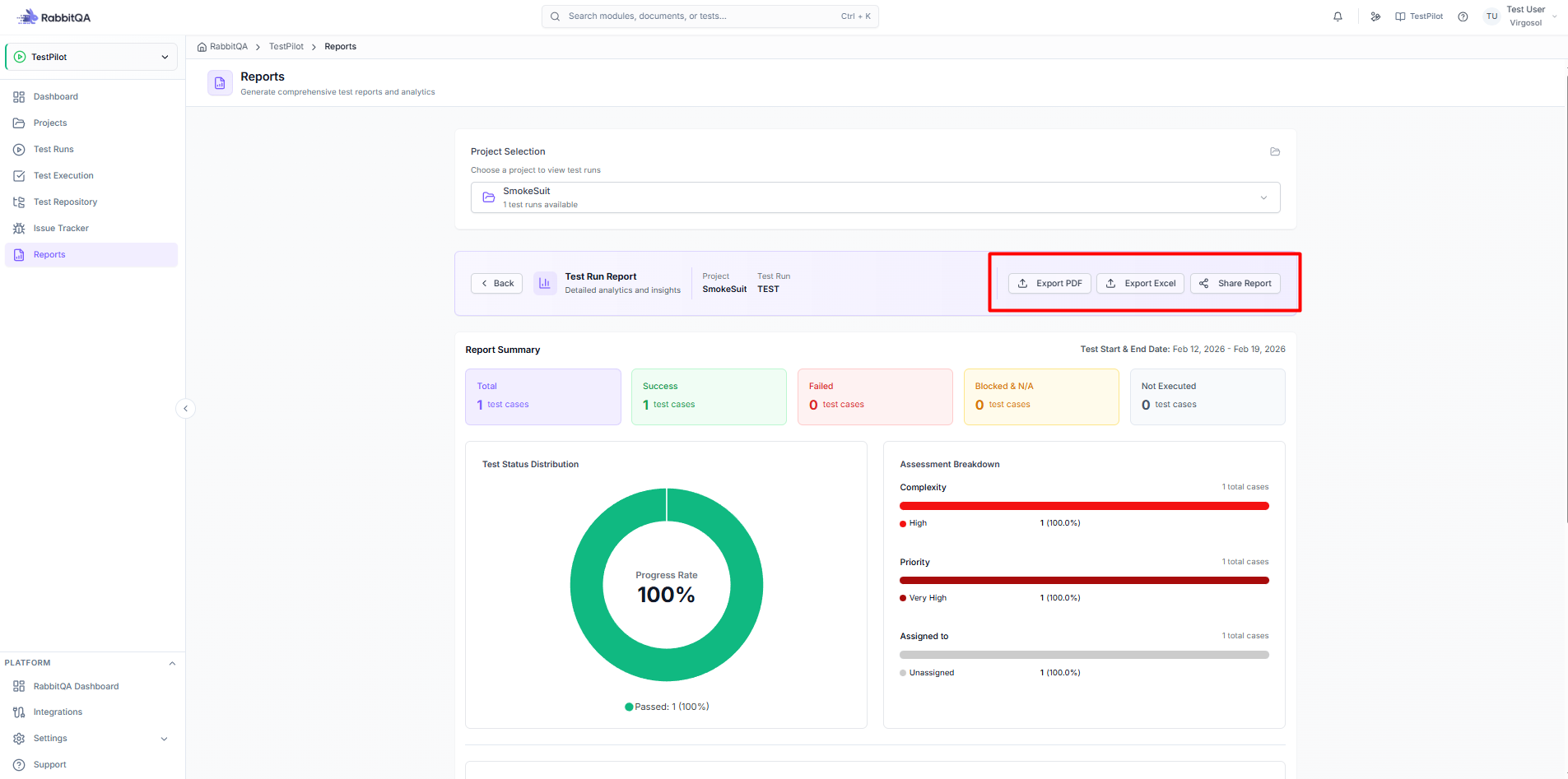Click the TU user avatar
This screenshot has height=779, width=1568.
(1491, 16)
